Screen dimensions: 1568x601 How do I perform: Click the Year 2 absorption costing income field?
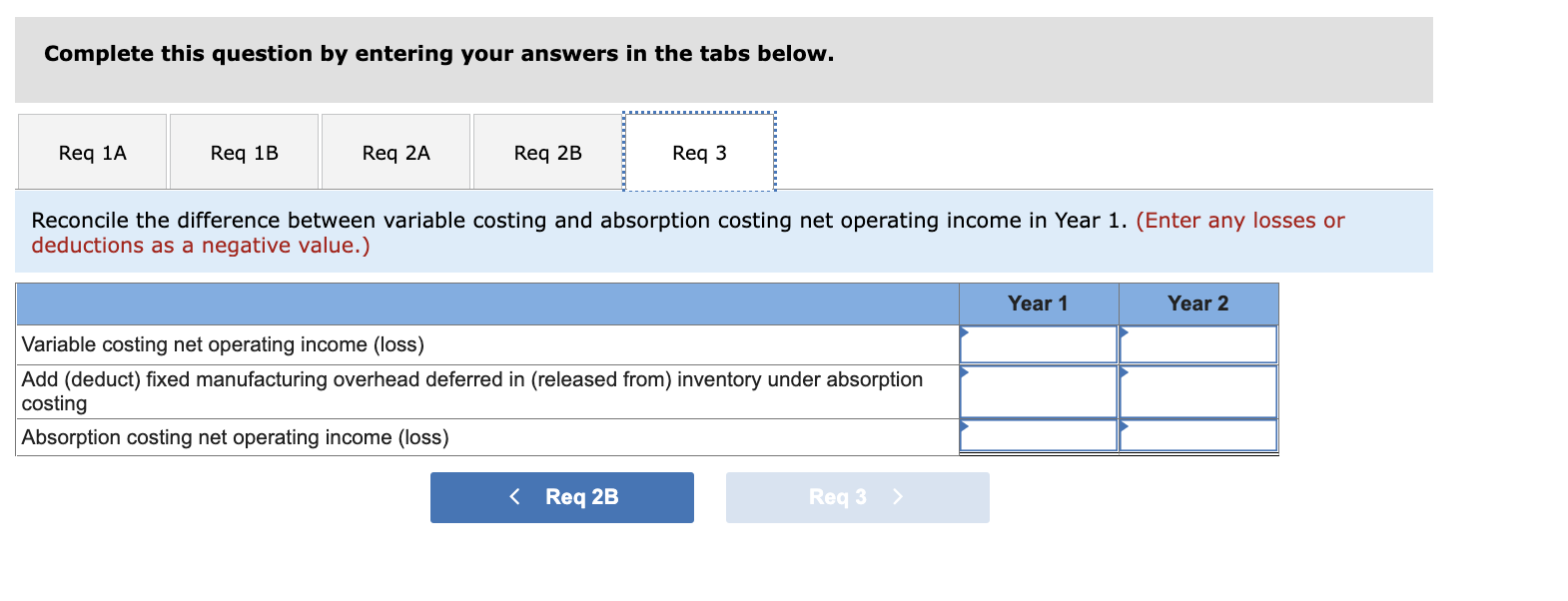pyautogui.click(x=1198, y=434)
